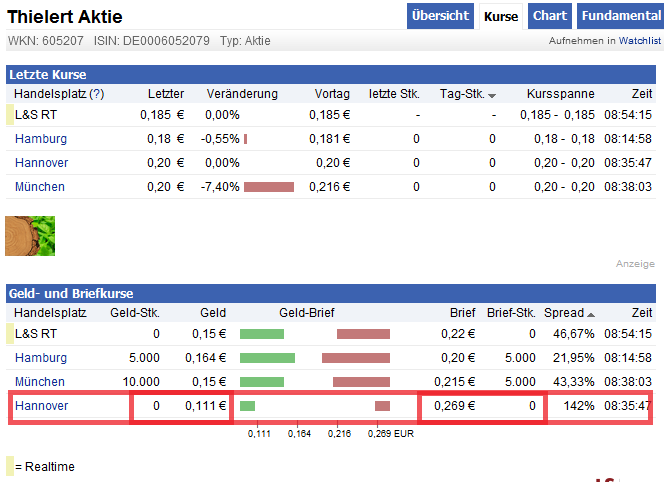Click the Geld-Brief column header
Screen dimensions: 664x482
[307, 313]
